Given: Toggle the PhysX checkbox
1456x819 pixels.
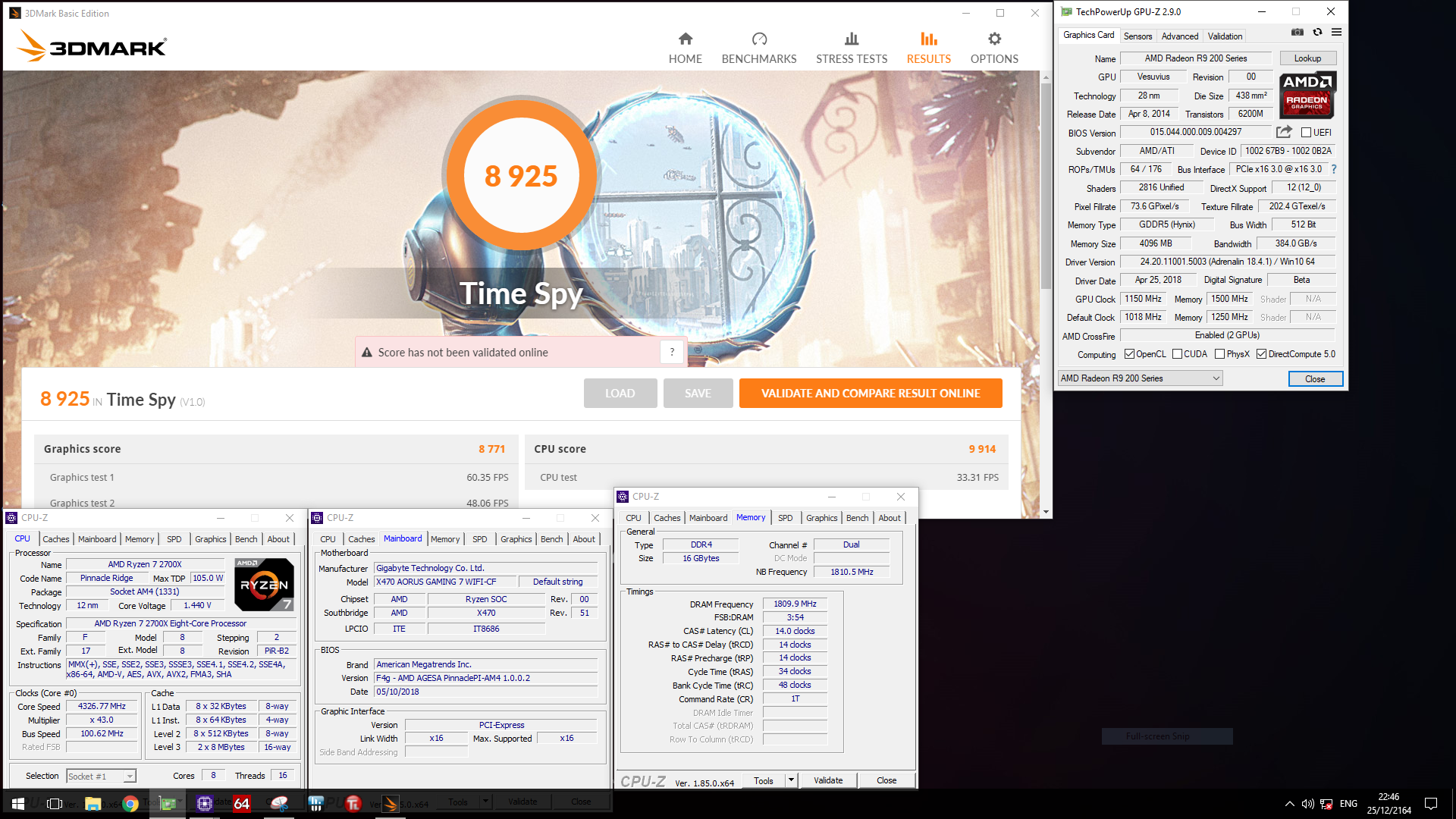Looking at the screenshot, I should click(x=1219, y=354).
